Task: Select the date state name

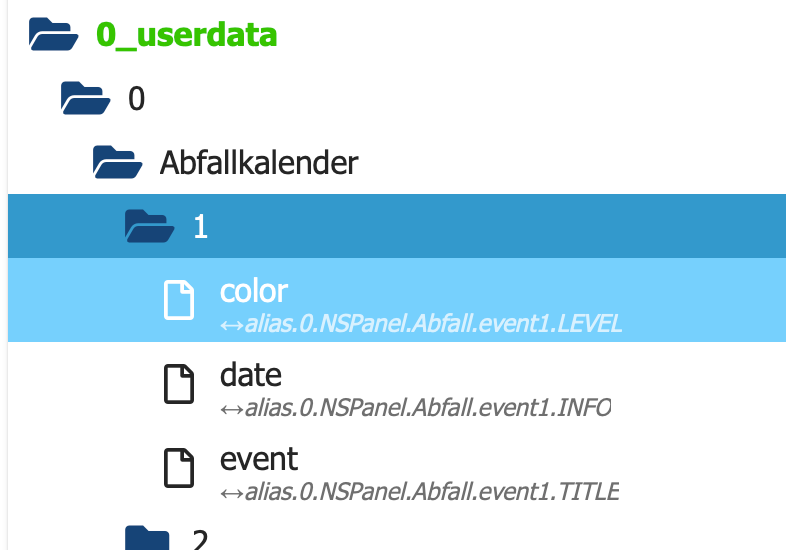Action: (x=251, y=374)
